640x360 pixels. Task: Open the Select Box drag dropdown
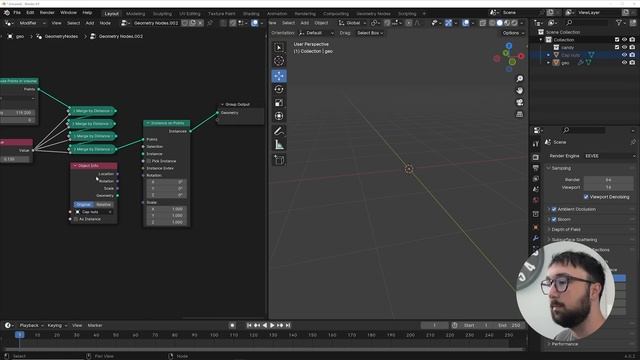pyautogui.click(x=370, y=33)
